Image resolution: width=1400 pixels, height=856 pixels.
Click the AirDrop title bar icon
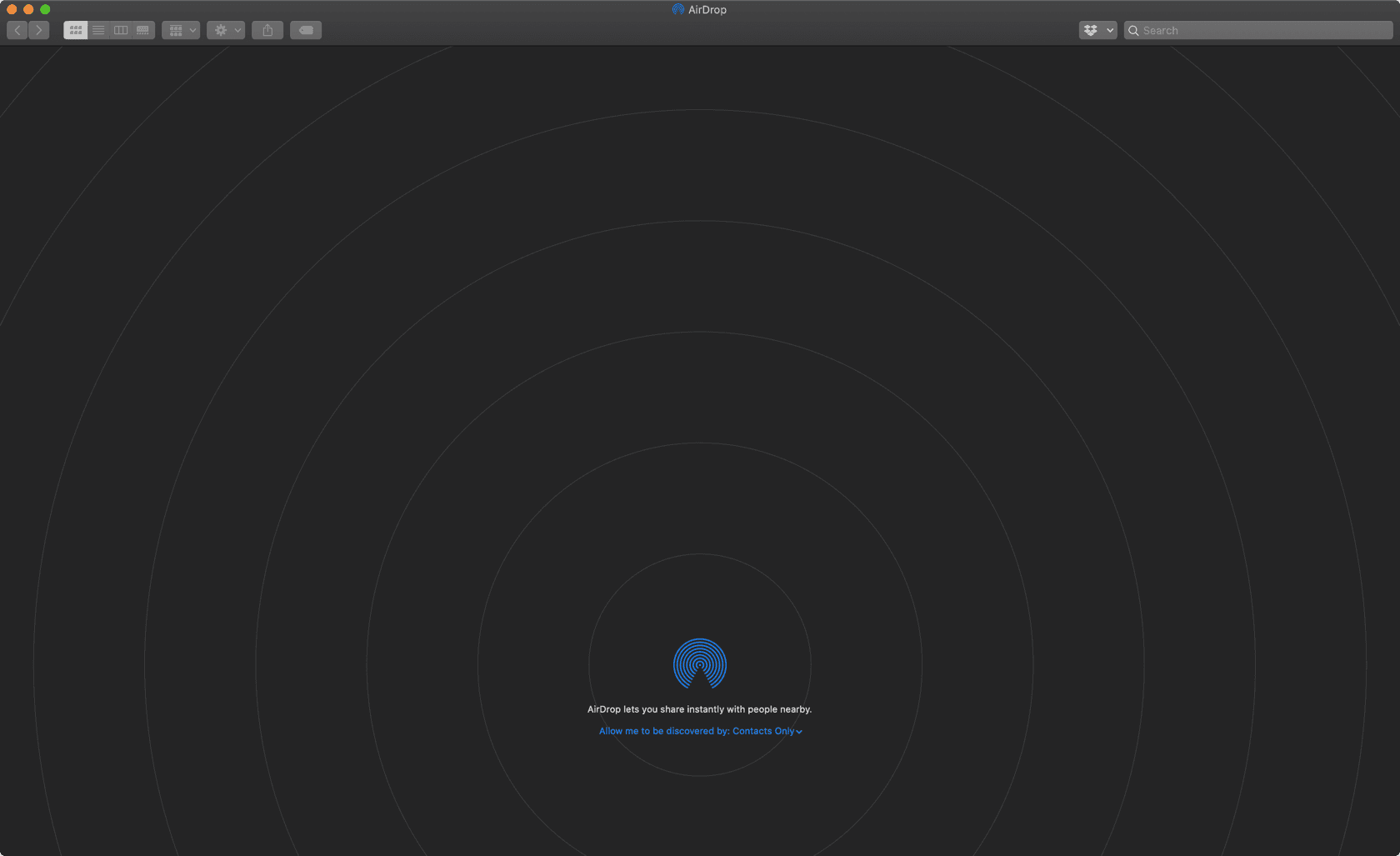[678, 9]
